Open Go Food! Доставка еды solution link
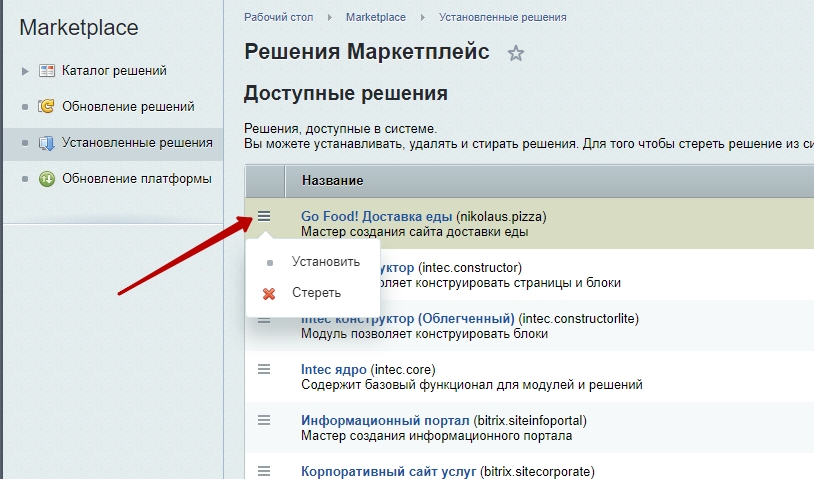The height and width of the screenshot is (479, 814). 376,216
